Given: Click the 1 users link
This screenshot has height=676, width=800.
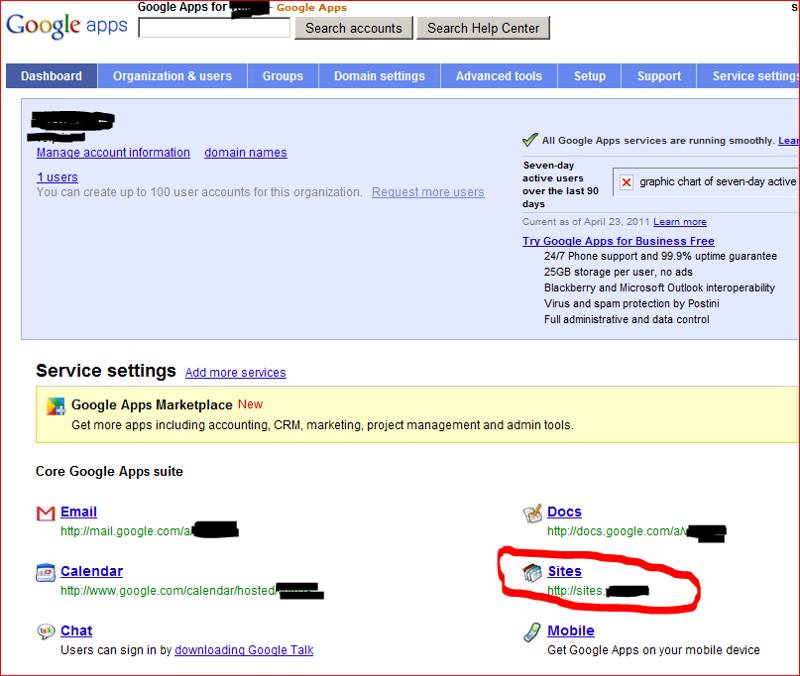Looking at the screenshot, I should click(57, 177).
